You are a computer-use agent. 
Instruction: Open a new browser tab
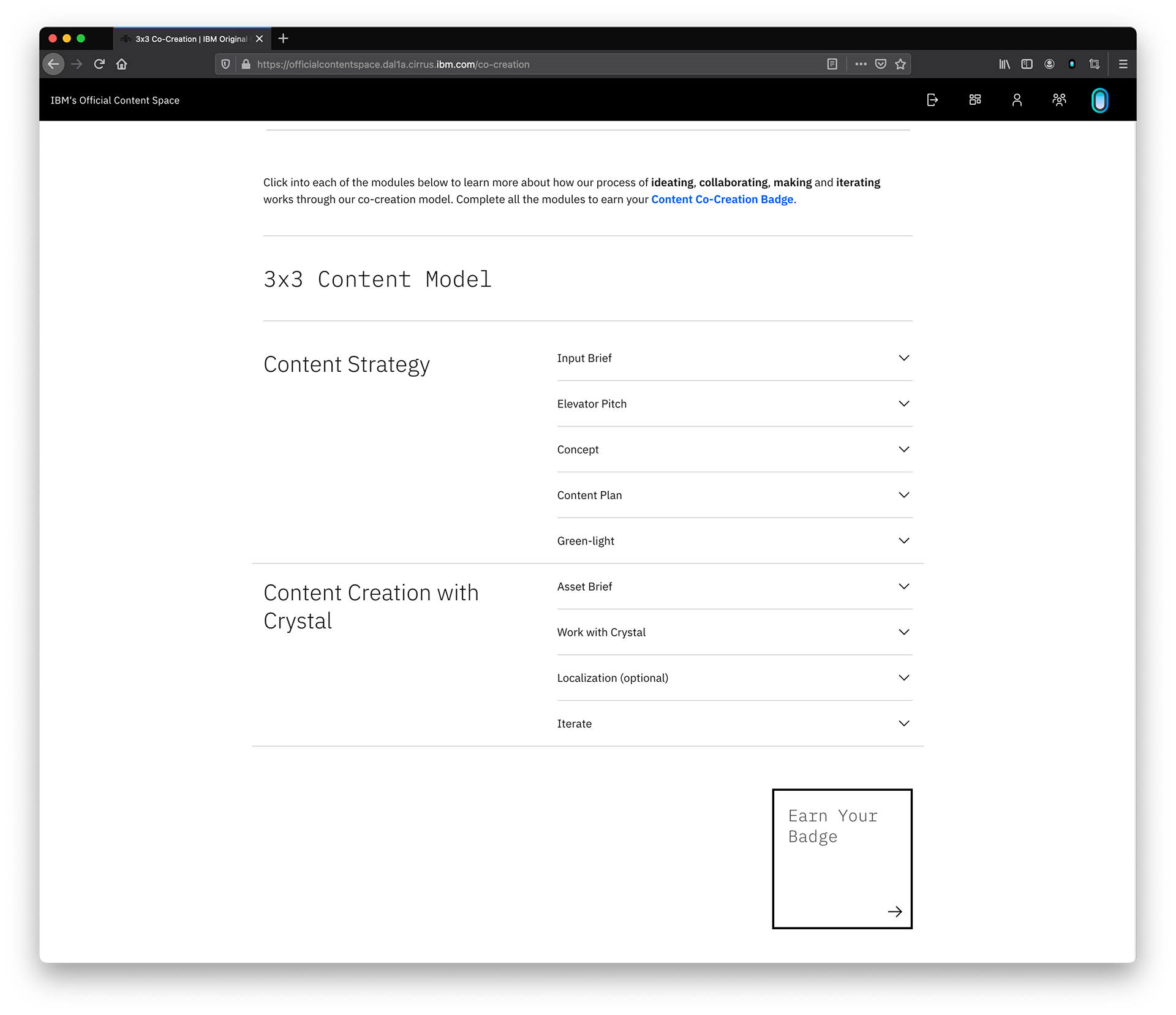click(283, 39)
